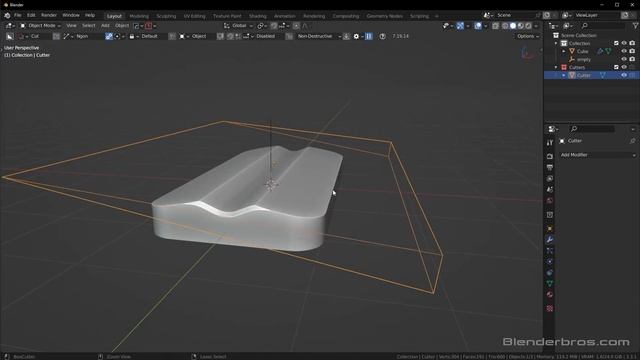
Task: Open the Object Constraints properties tab
Action: [x=550, y=273]
